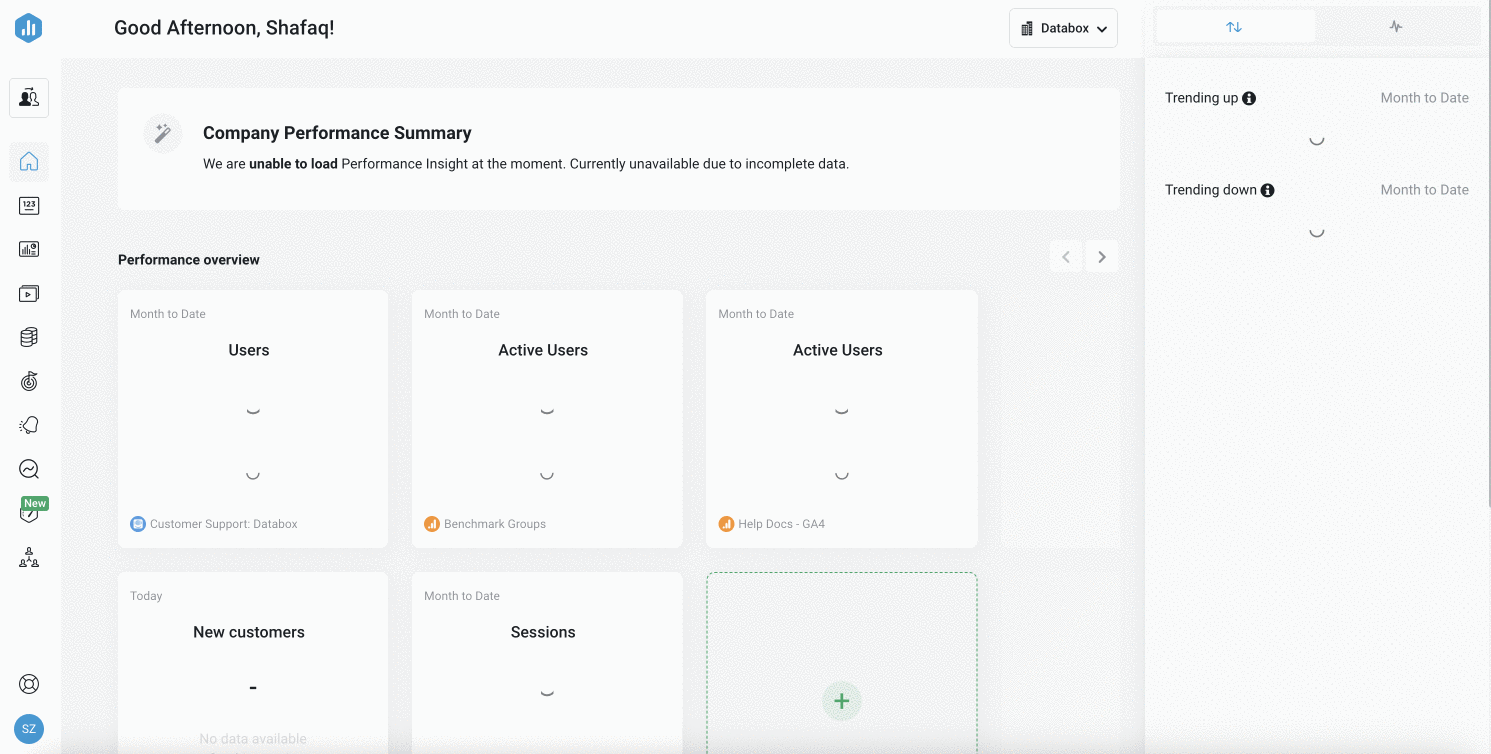
Task: Open Databoards chart icon in sidebar
Action: pos(29,250)
